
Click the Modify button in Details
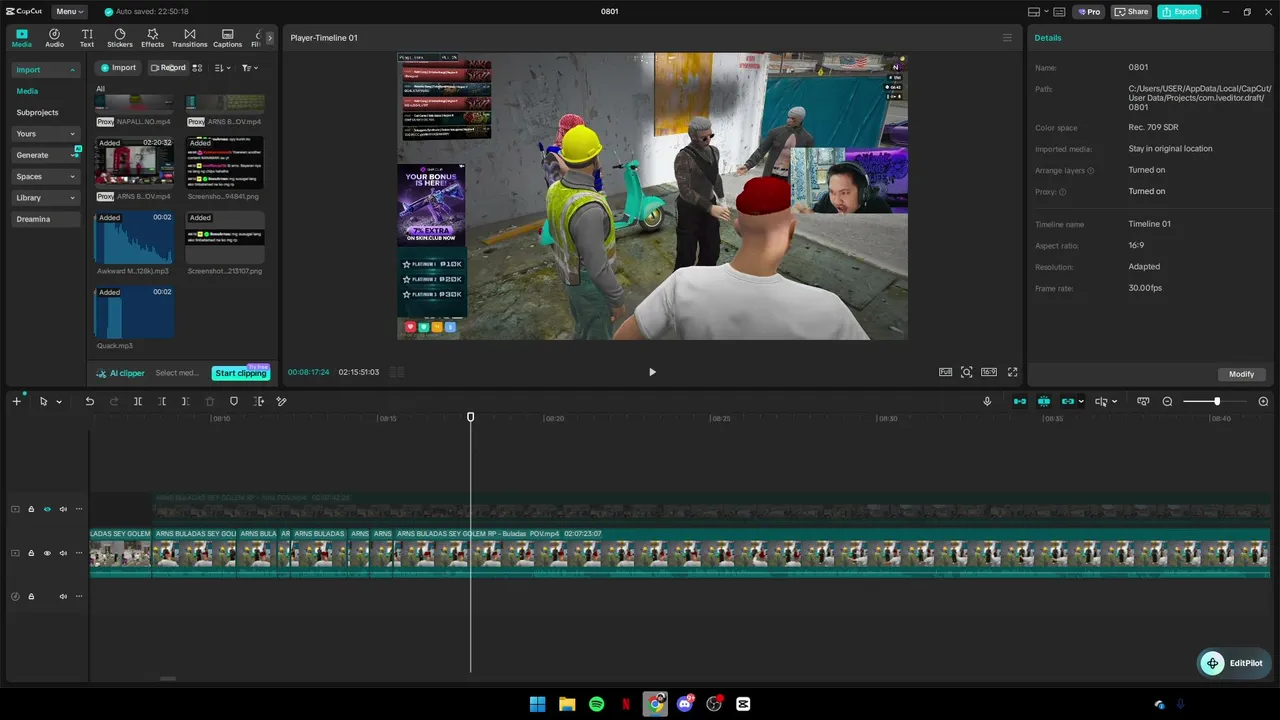pos(1241,374)
